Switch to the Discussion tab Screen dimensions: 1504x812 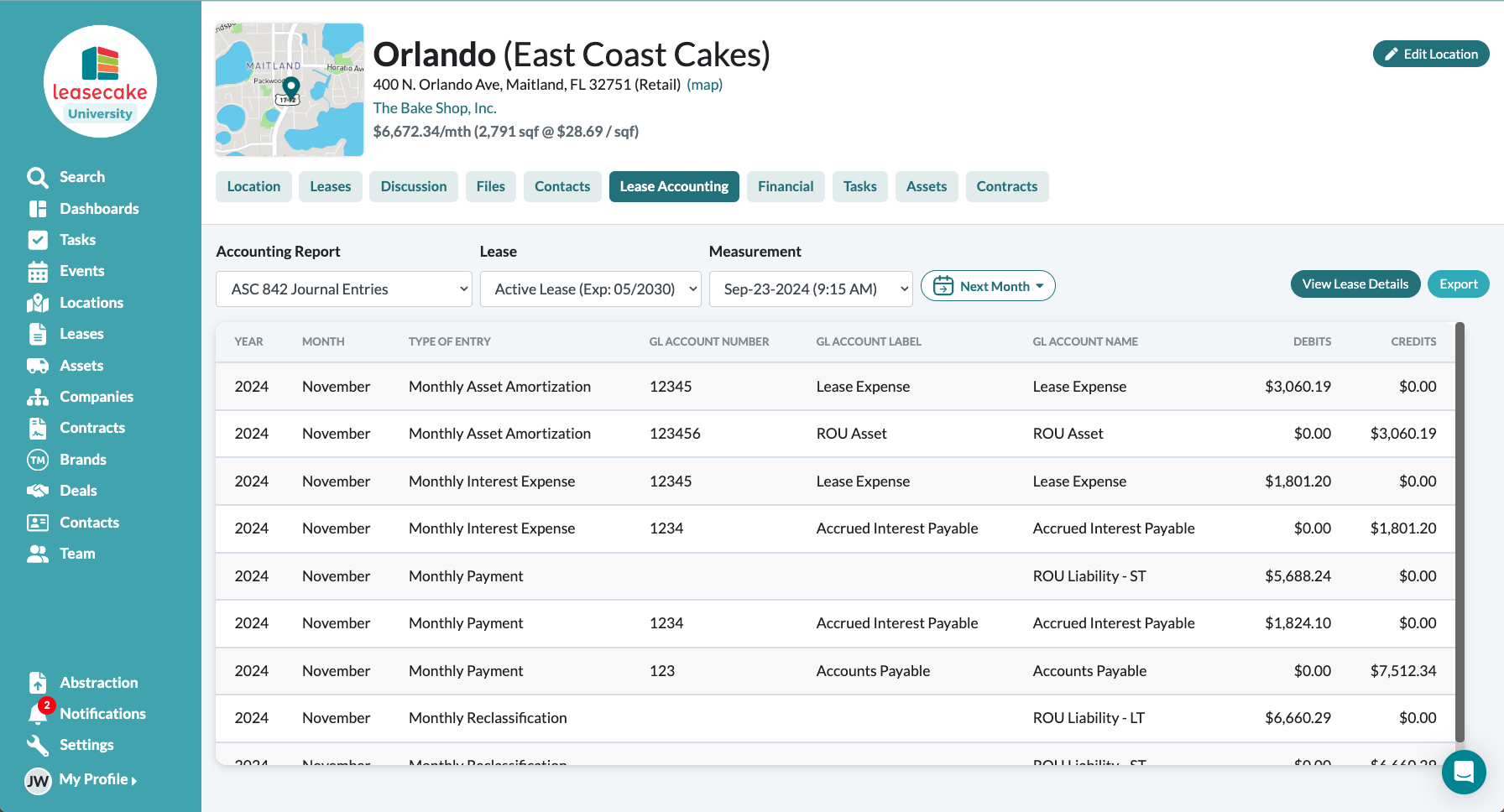(413, 186)
